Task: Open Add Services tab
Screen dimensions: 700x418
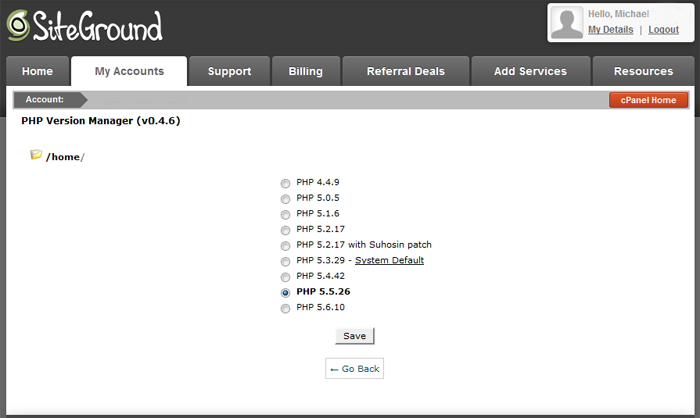Action: pyautogui.click(x=530, y=71)
